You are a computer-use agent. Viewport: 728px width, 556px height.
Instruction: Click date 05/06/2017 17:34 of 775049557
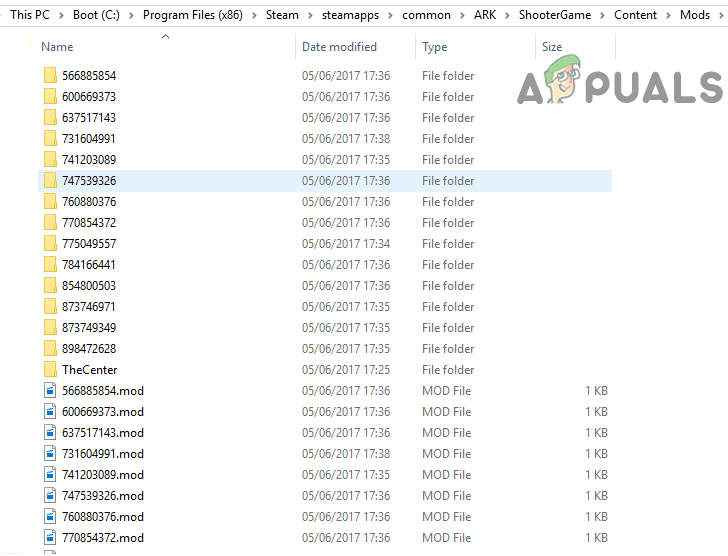(x=346, y=244)
